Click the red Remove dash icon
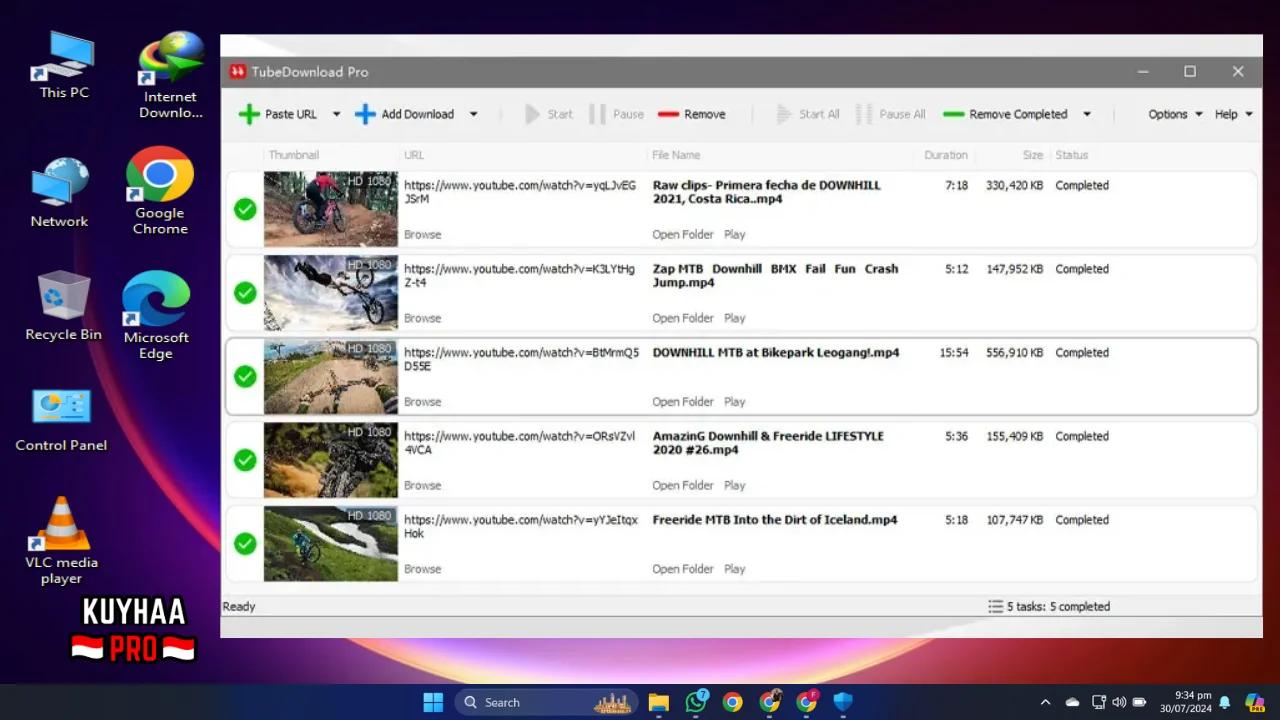The width and height of the screenshot is (1280, 720). [668, 114]
